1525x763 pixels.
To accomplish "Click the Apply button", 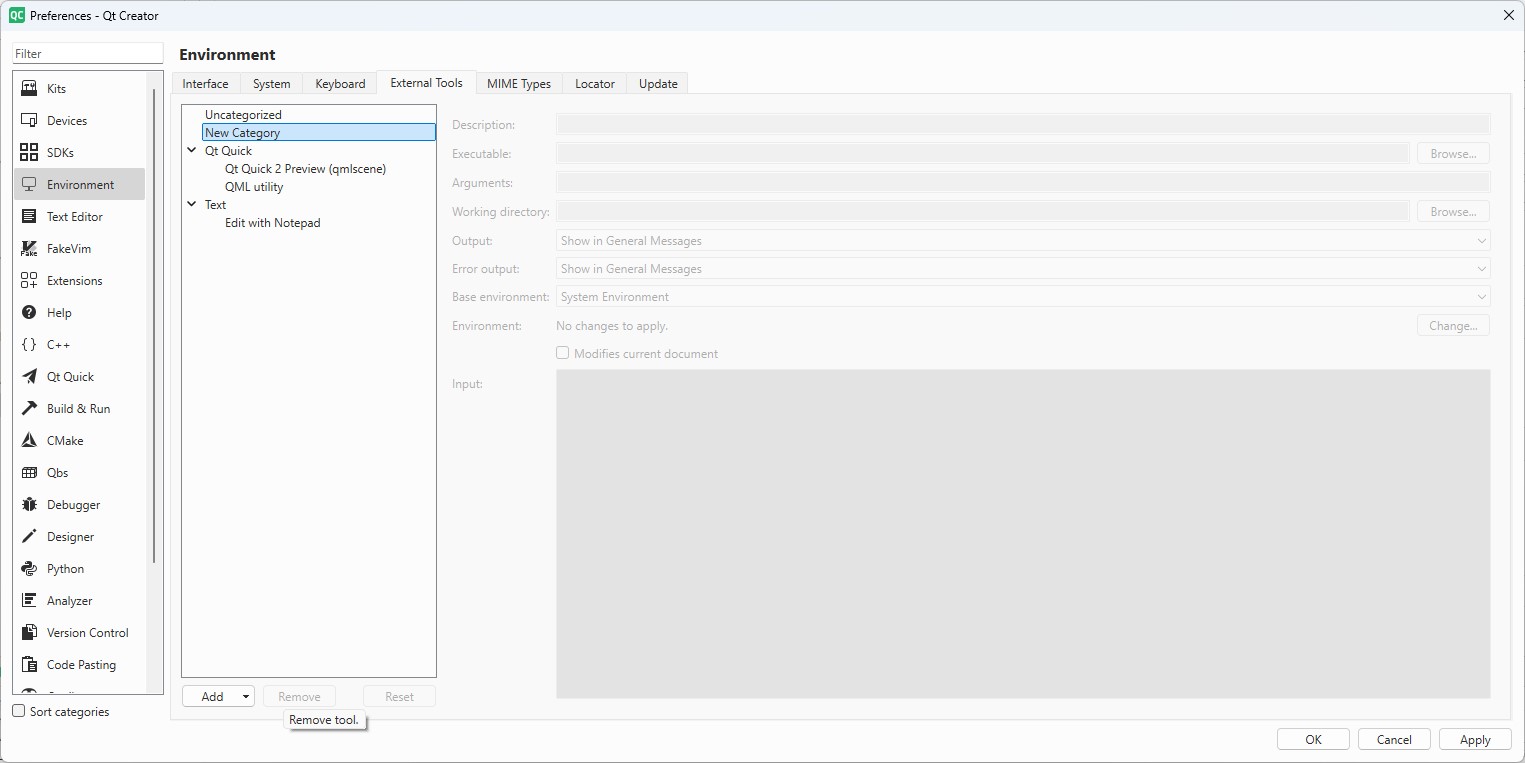I will click(x=1475, y=740).
